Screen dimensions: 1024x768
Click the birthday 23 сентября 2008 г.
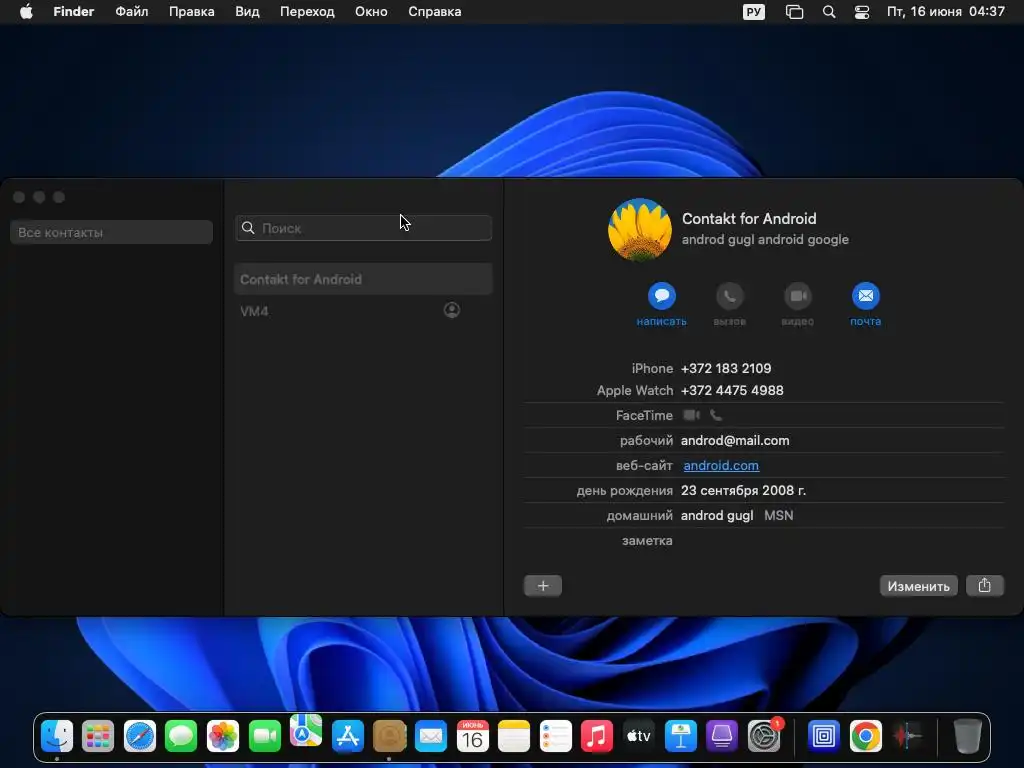click(x=743, y=490)
